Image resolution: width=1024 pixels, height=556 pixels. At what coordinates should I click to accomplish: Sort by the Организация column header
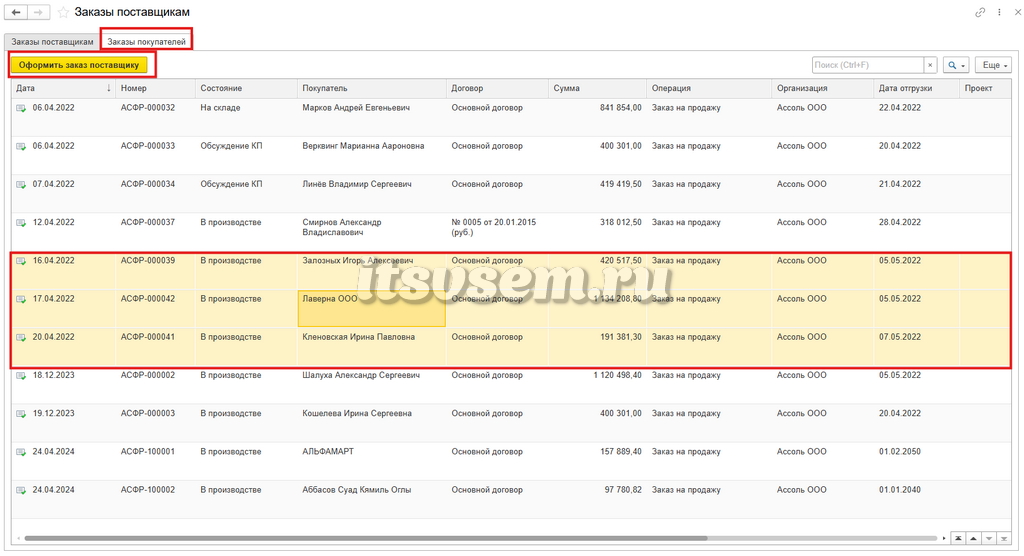tap(822, 88)
